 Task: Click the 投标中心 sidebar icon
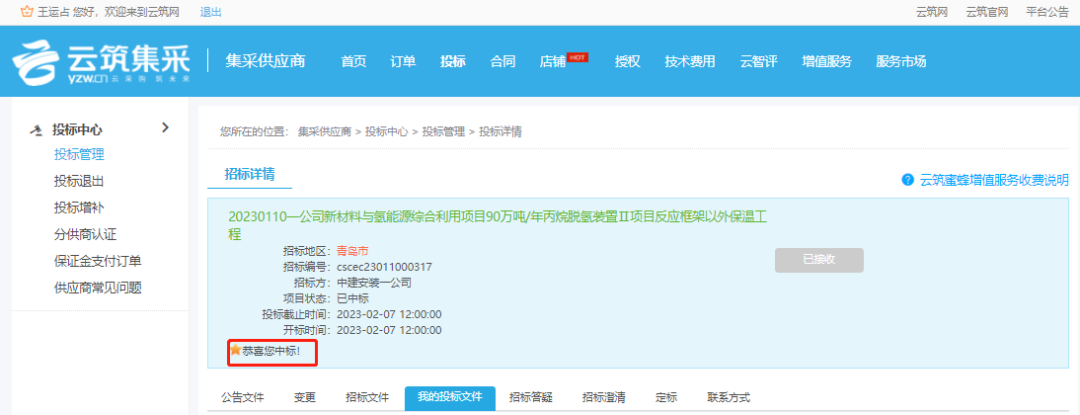[38, 130]
